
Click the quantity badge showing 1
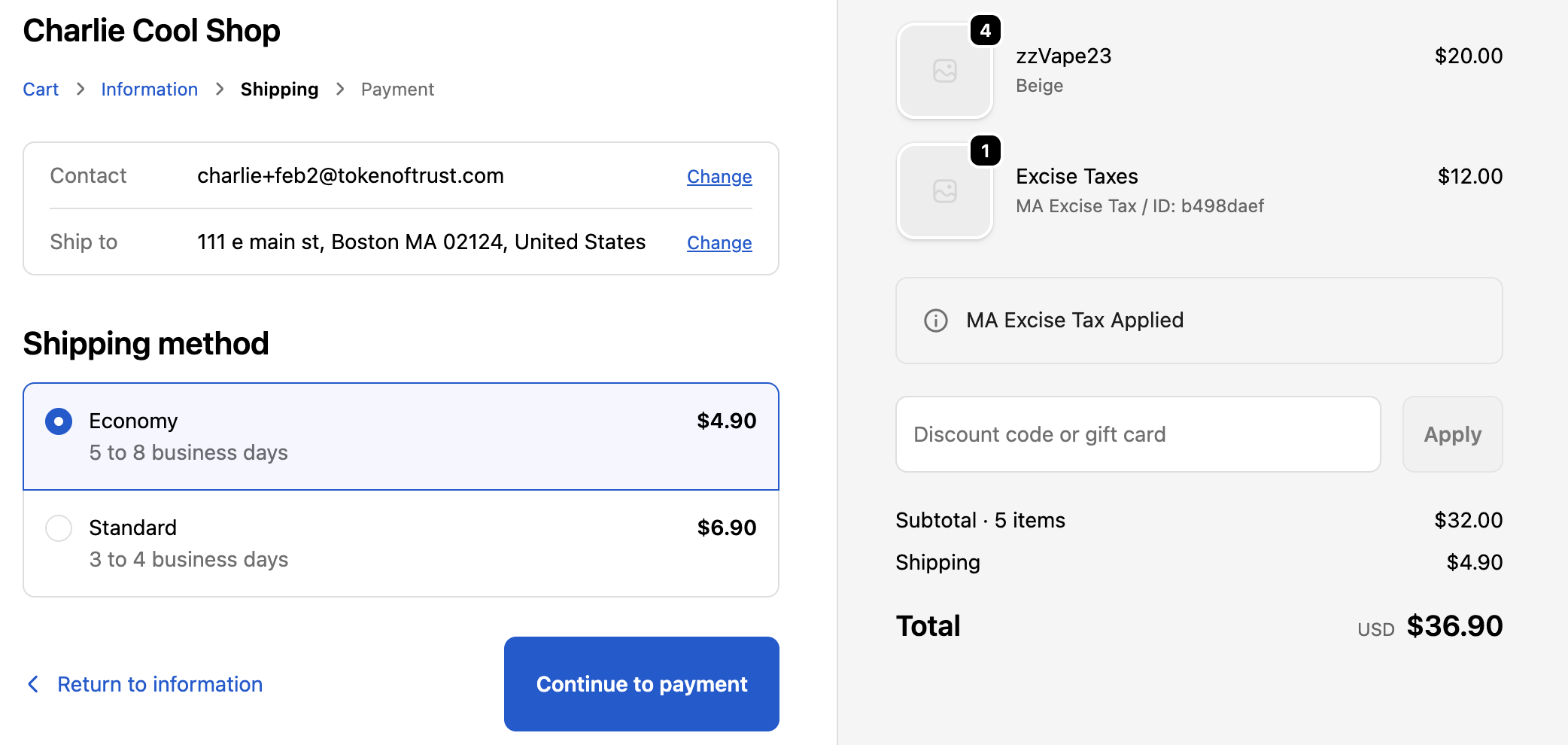[985, 151]
